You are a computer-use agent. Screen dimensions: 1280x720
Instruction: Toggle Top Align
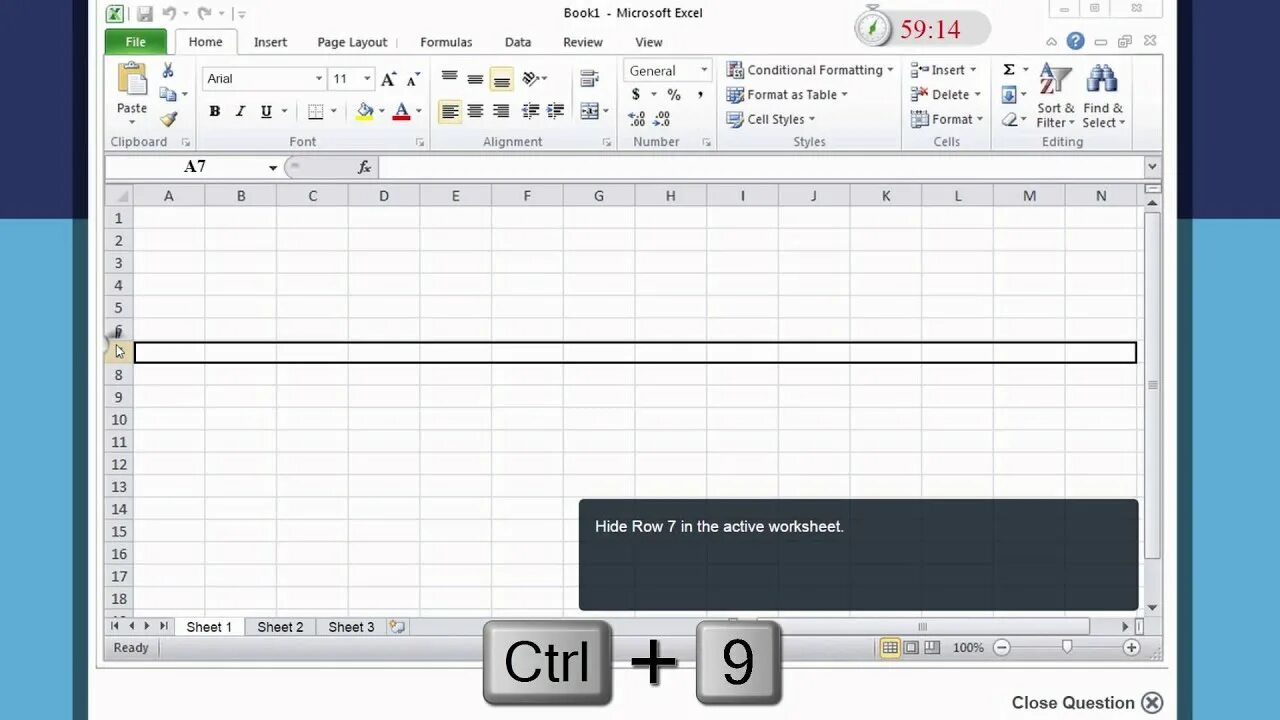[x=450, y=79]
